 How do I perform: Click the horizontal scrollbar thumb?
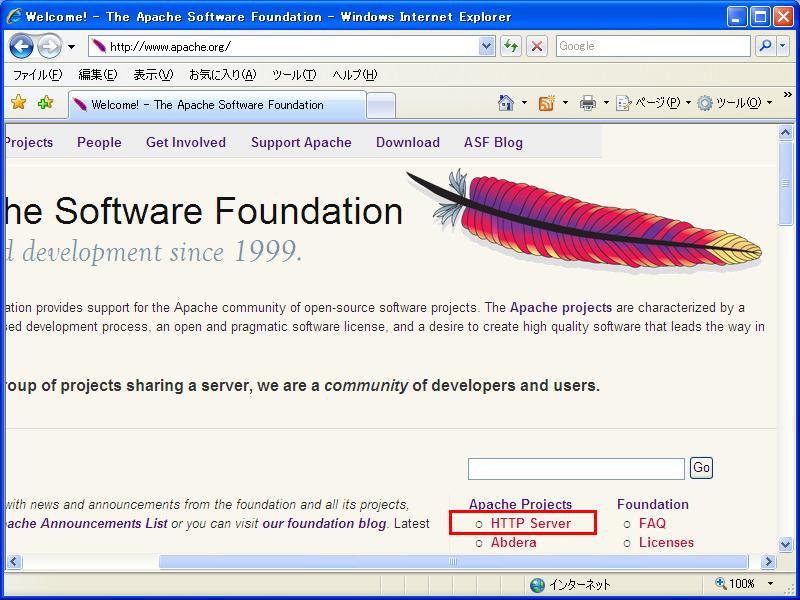[453, 562]
